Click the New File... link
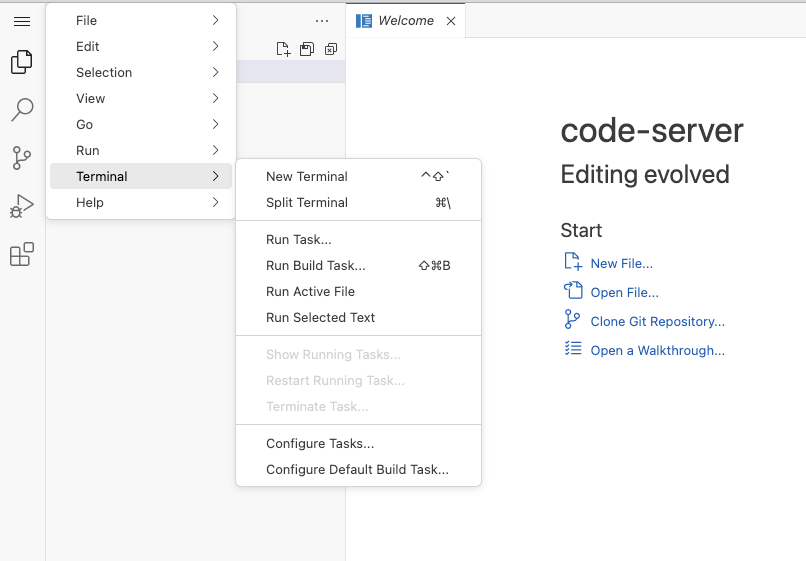Screen dimensions: 806x561 (x=621, y=263)
